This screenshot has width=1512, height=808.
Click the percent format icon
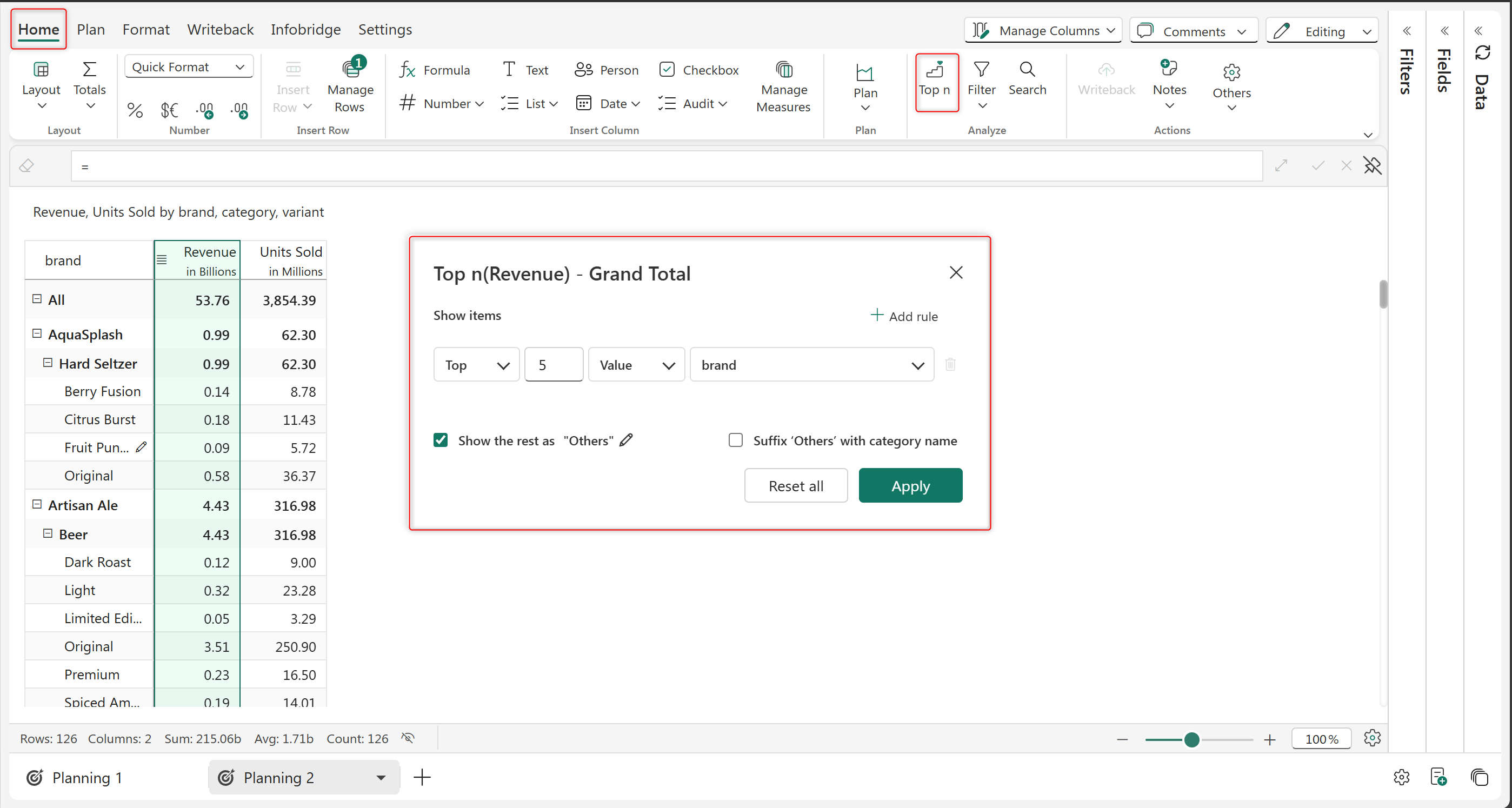(x=135, y=110)
